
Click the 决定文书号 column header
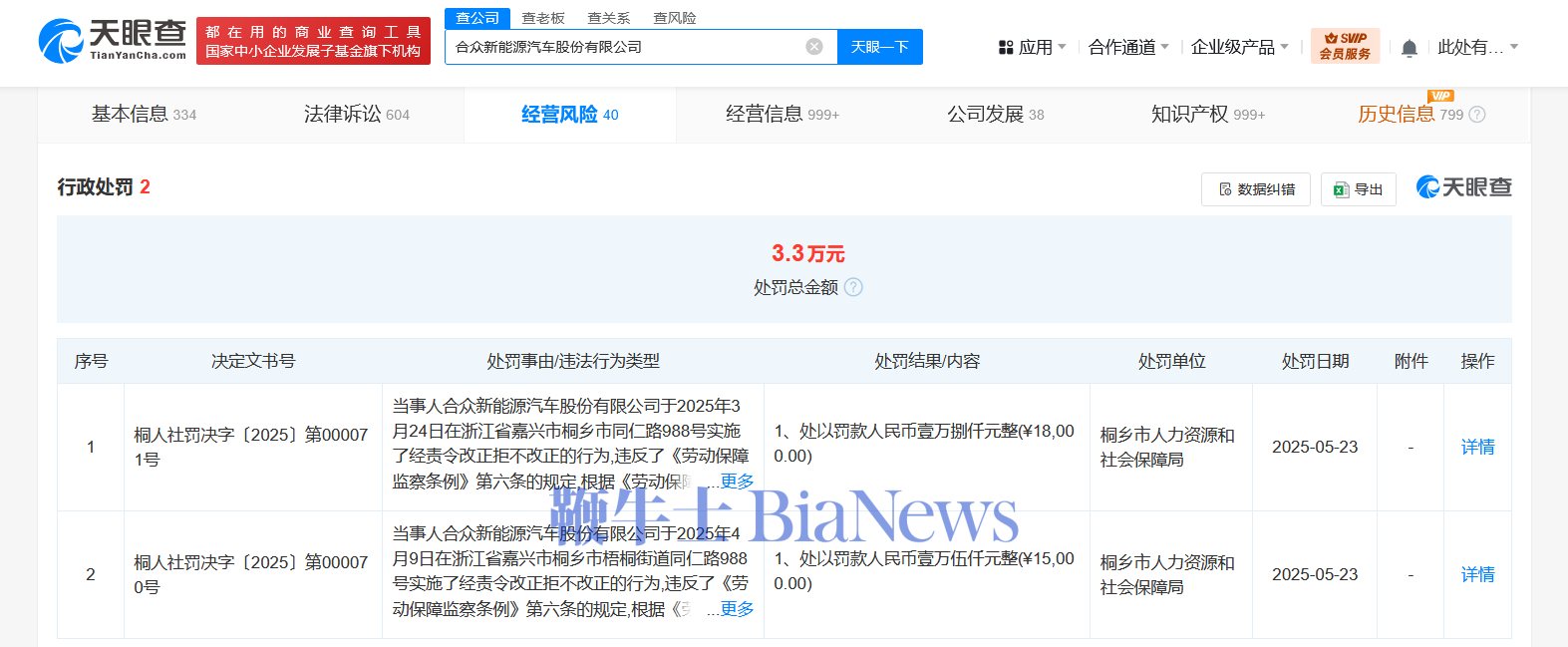click(x=253, y=361)
